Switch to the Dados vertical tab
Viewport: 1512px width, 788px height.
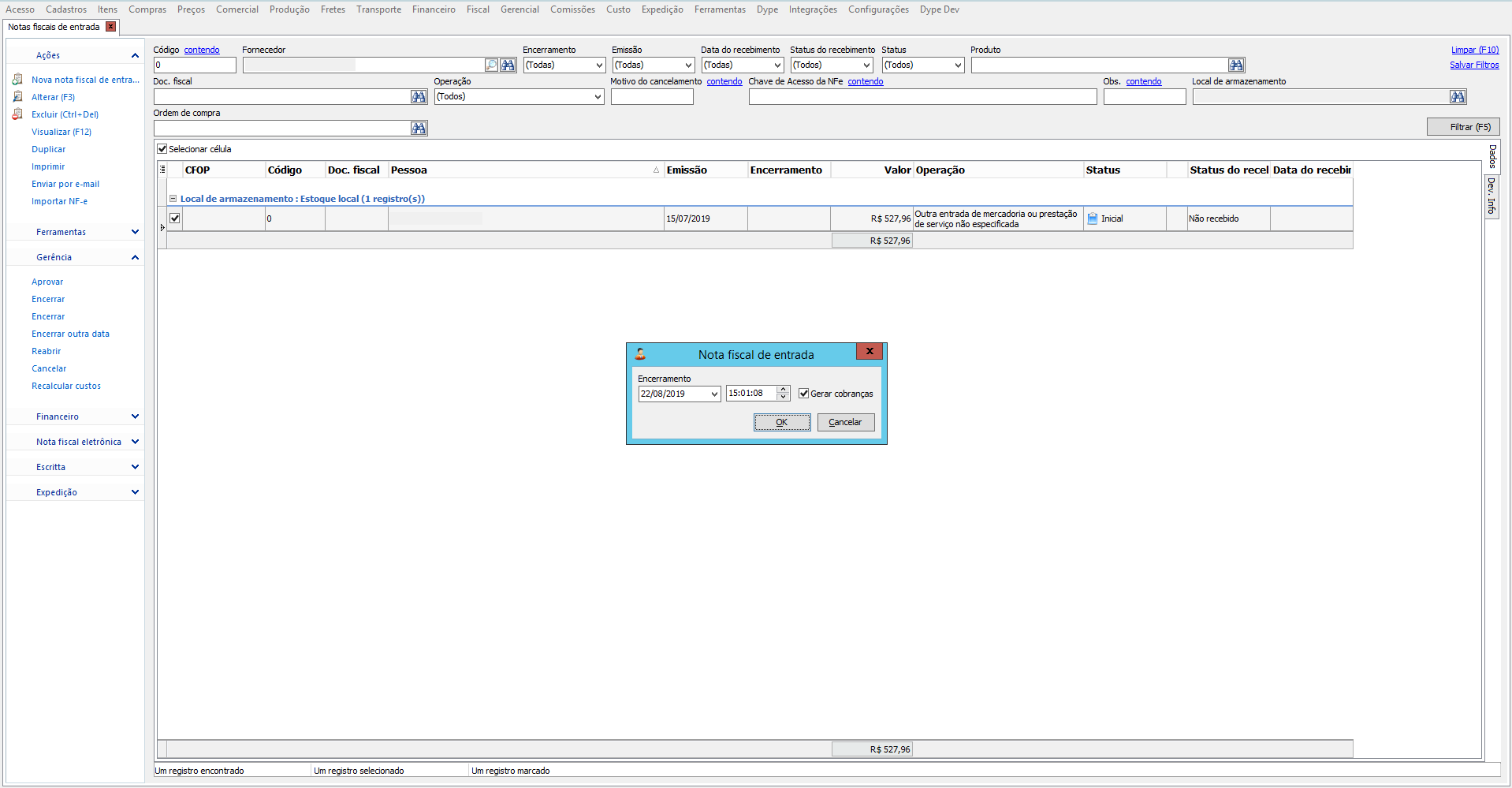[x=1492, y=157]
